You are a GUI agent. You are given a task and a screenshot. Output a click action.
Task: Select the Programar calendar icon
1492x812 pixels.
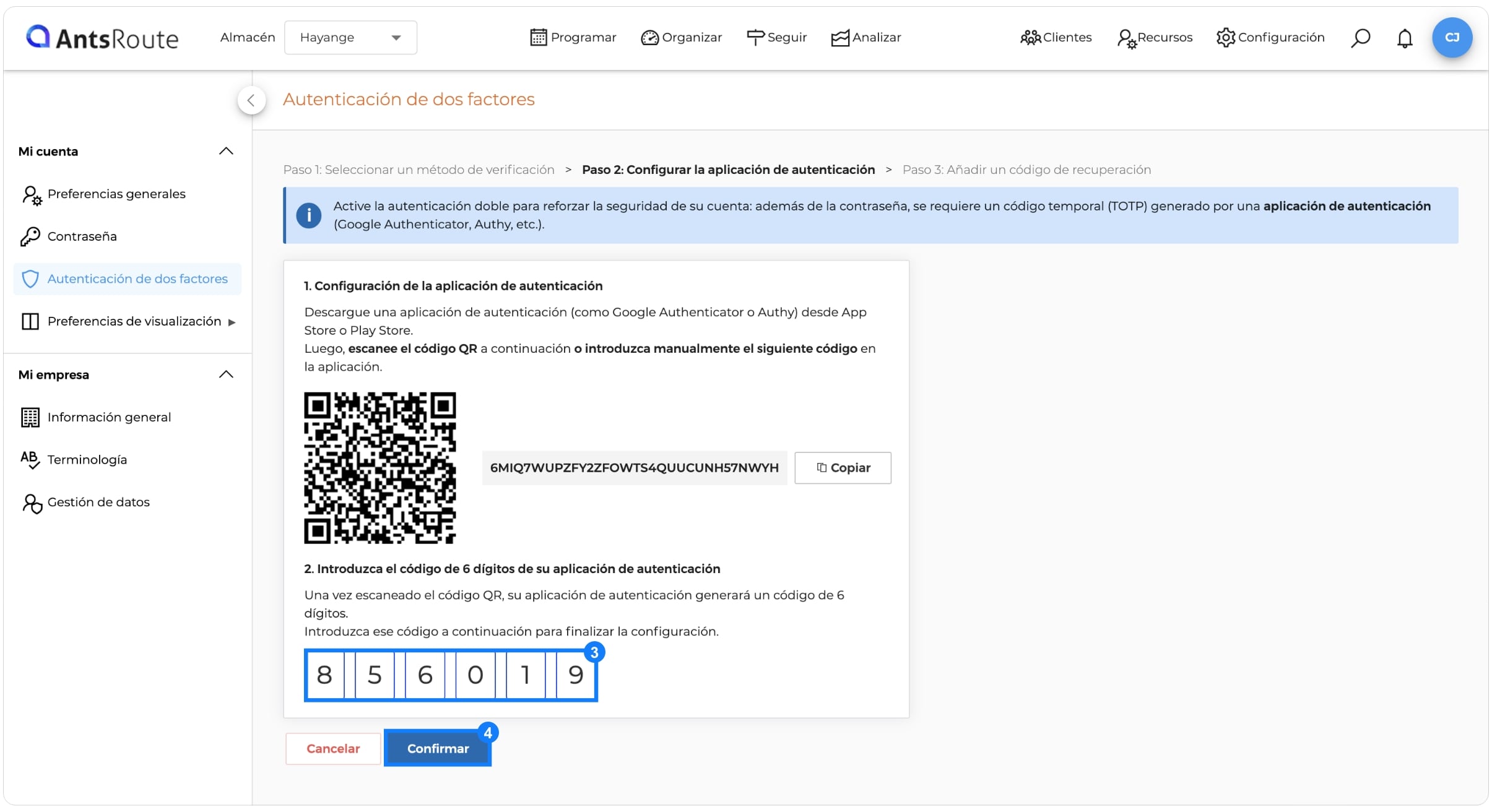(537, 37)
